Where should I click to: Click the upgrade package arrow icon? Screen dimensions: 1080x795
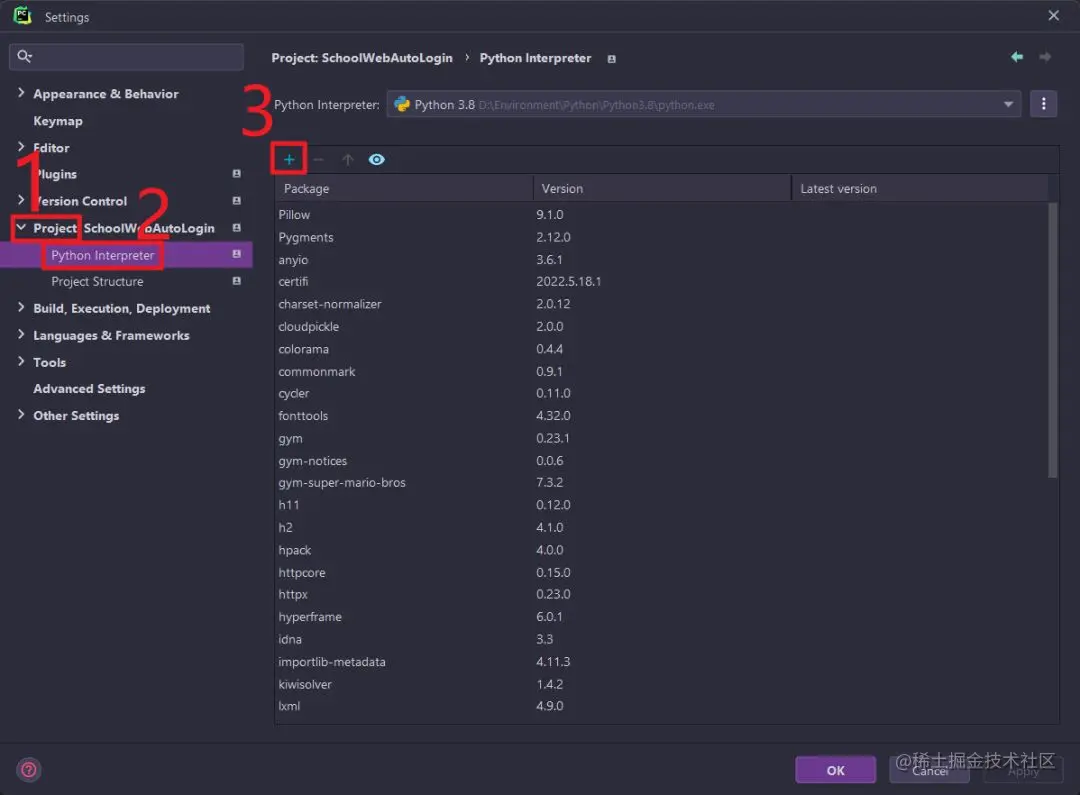tap(347, 160)
